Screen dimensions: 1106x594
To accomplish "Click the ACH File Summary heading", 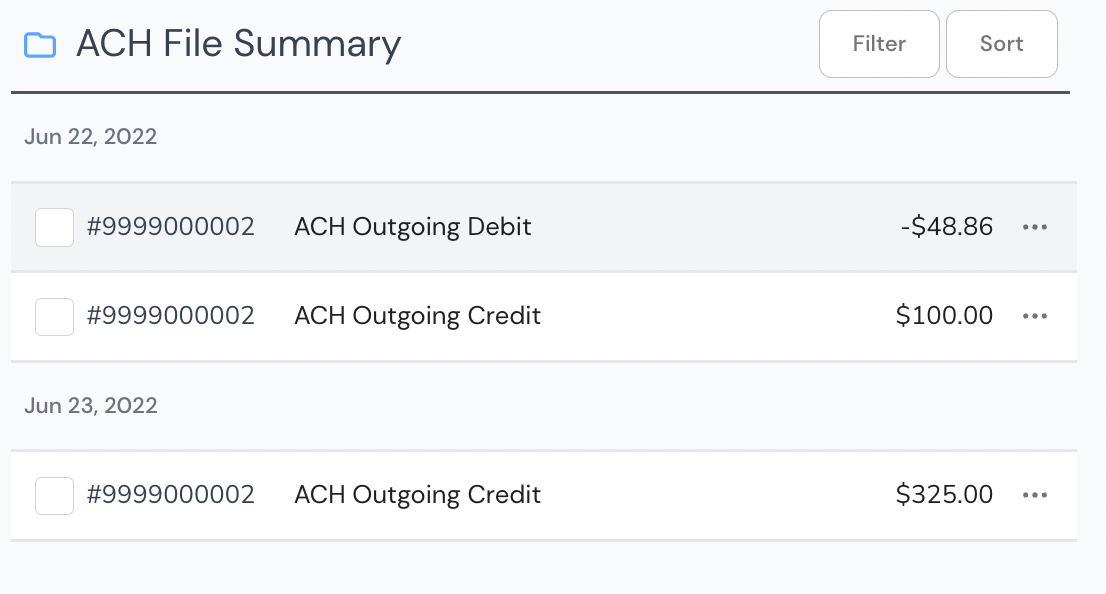I will (x=238, y=44).
